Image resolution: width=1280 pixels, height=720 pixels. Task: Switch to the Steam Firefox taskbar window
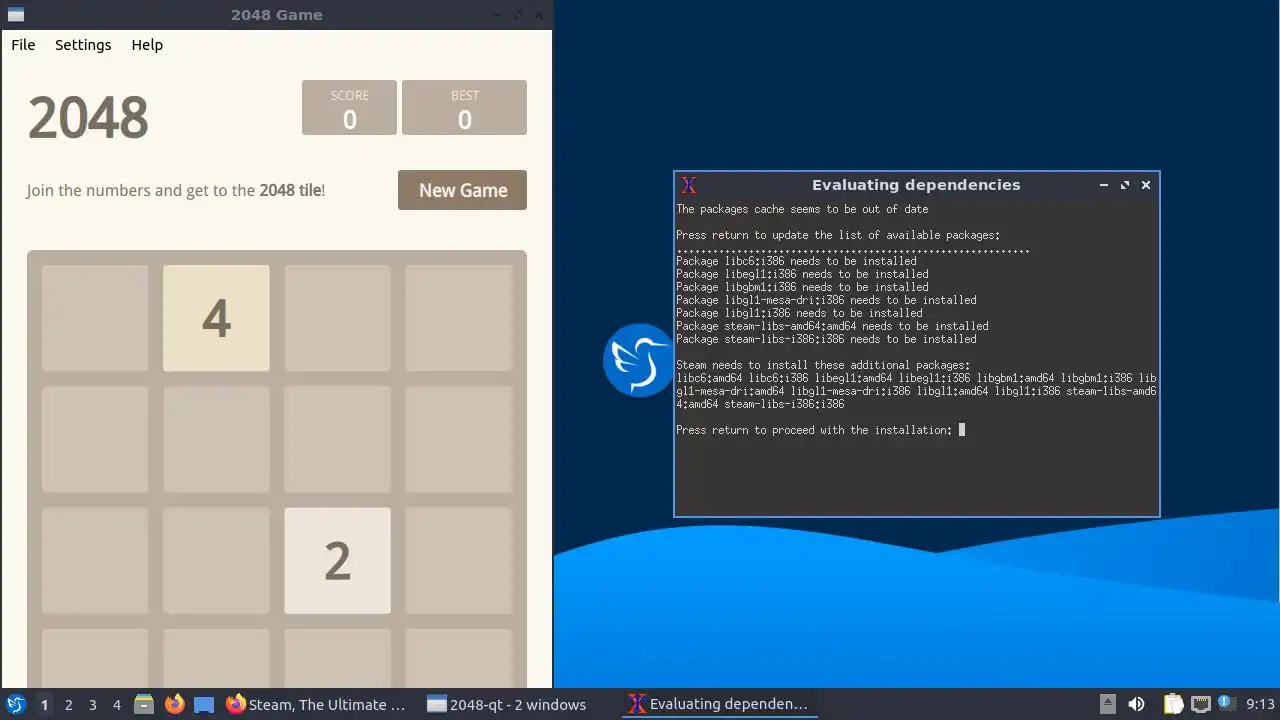tap(317, 705)
